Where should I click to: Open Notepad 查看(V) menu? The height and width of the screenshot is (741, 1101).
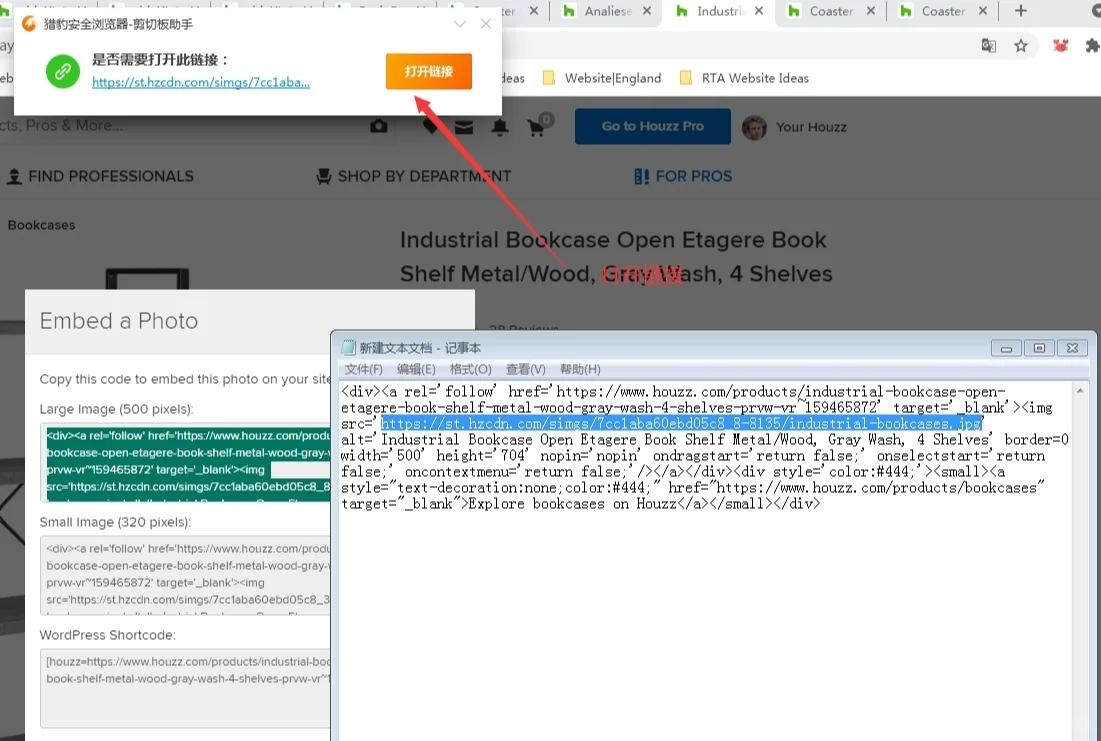[525, 369]
